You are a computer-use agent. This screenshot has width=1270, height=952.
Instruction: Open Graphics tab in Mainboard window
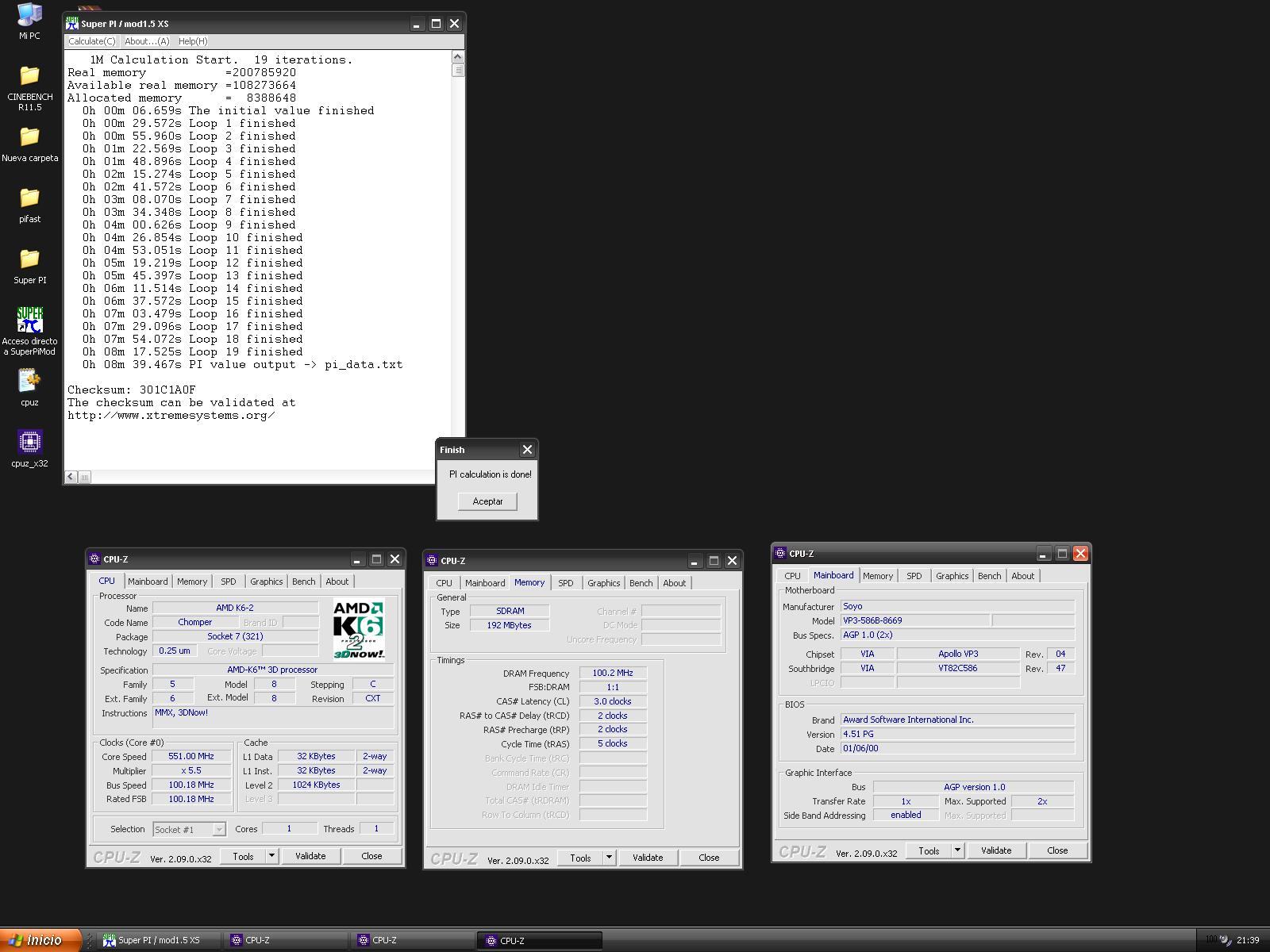tap(952, 576)
